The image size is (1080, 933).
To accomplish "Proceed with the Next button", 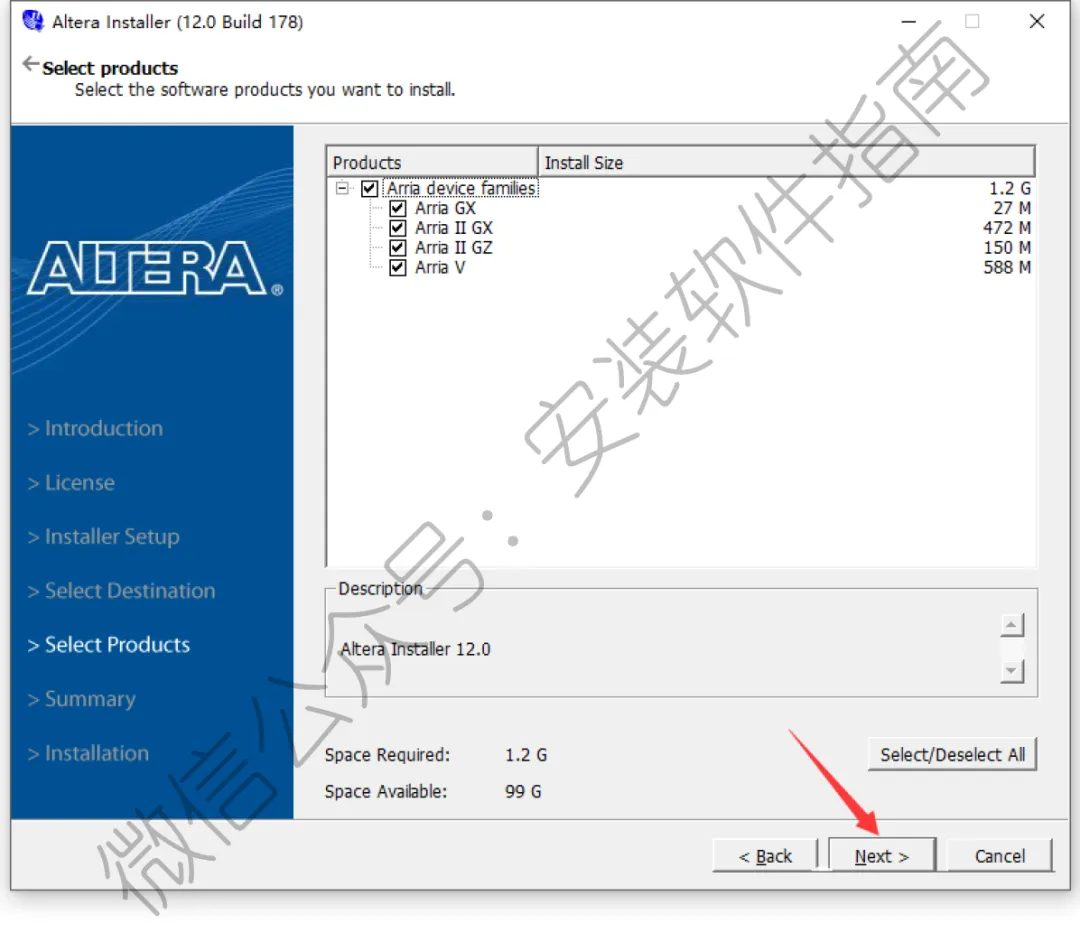I will [x=882, y=856].
